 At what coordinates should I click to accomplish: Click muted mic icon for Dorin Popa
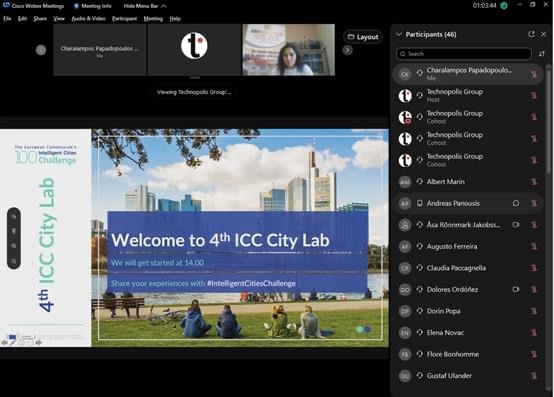534,311
